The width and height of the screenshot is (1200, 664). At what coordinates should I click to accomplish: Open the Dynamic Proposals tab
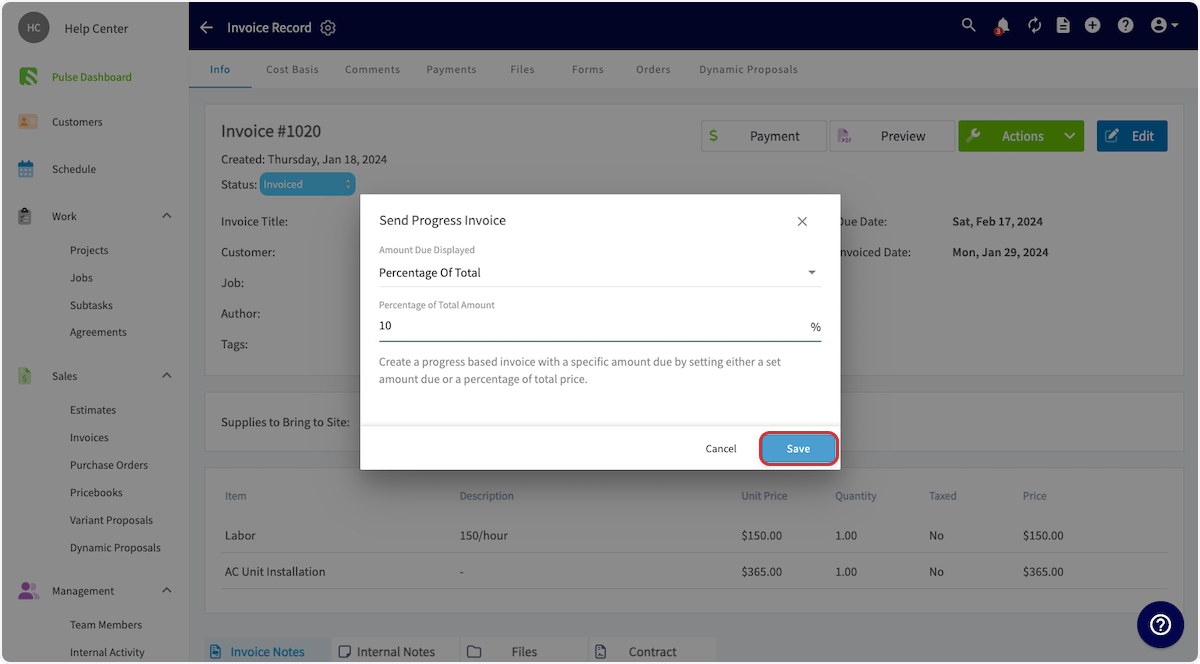point(748,70)
